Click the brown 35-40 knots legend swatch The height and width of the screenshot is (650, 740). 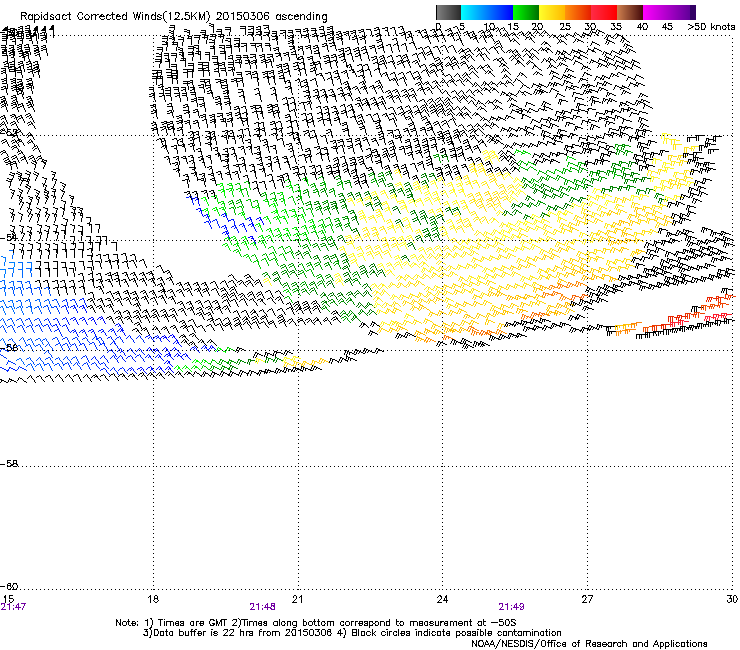tap(630, 12)
